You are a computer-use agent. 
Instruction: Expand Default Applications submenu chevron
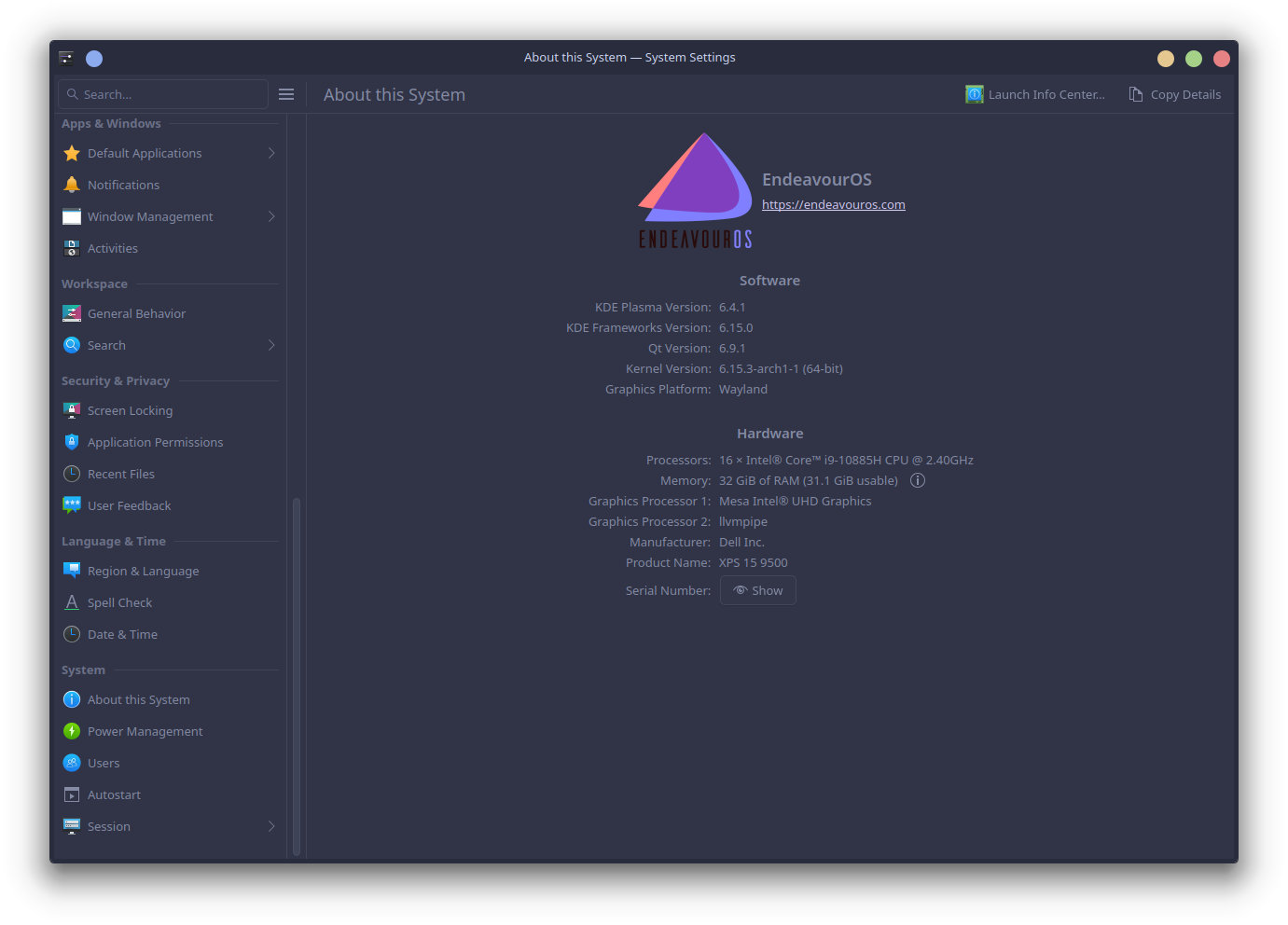[271, 153]
